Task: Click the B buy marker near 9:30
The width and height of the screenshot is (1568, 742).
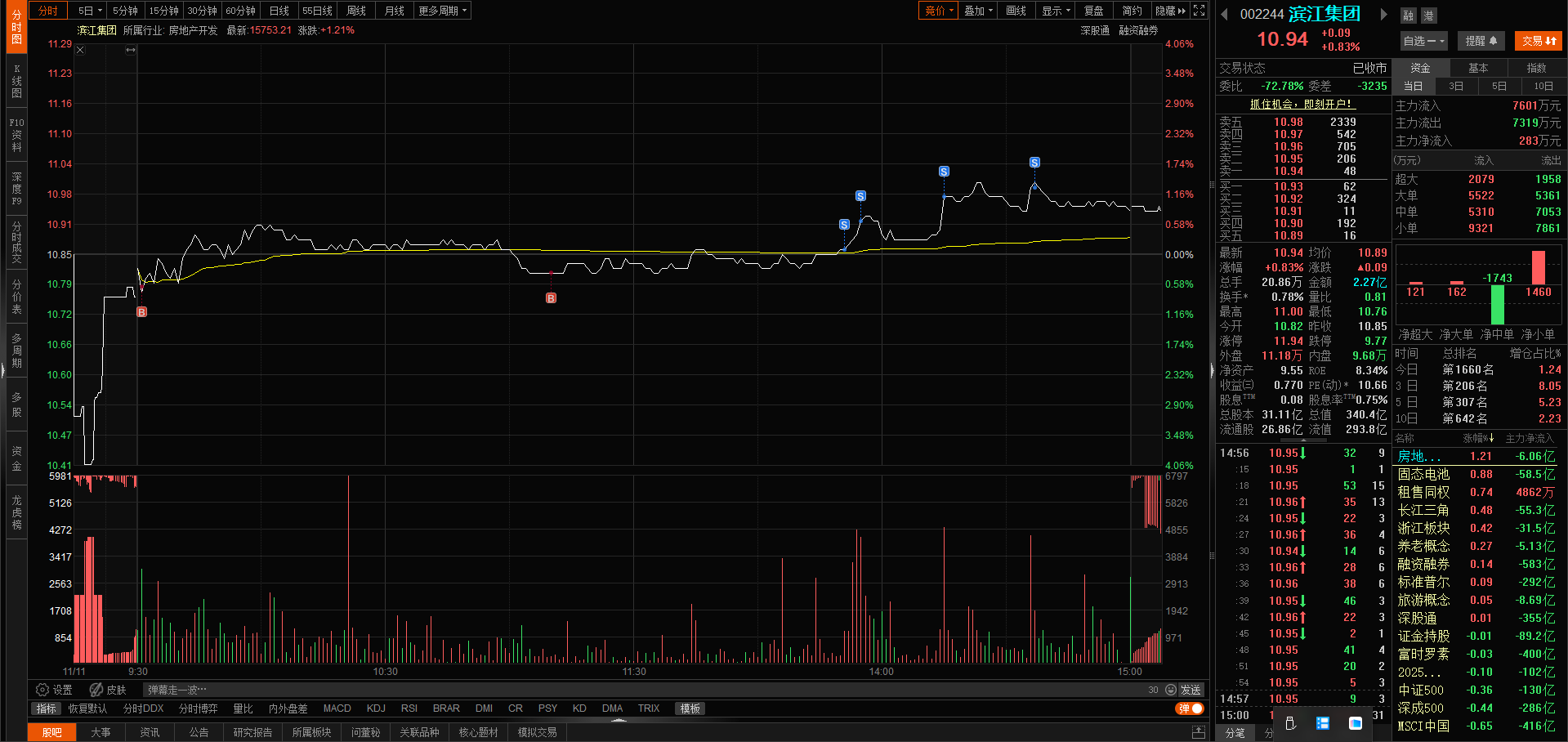Action: [x=141, y=312]
